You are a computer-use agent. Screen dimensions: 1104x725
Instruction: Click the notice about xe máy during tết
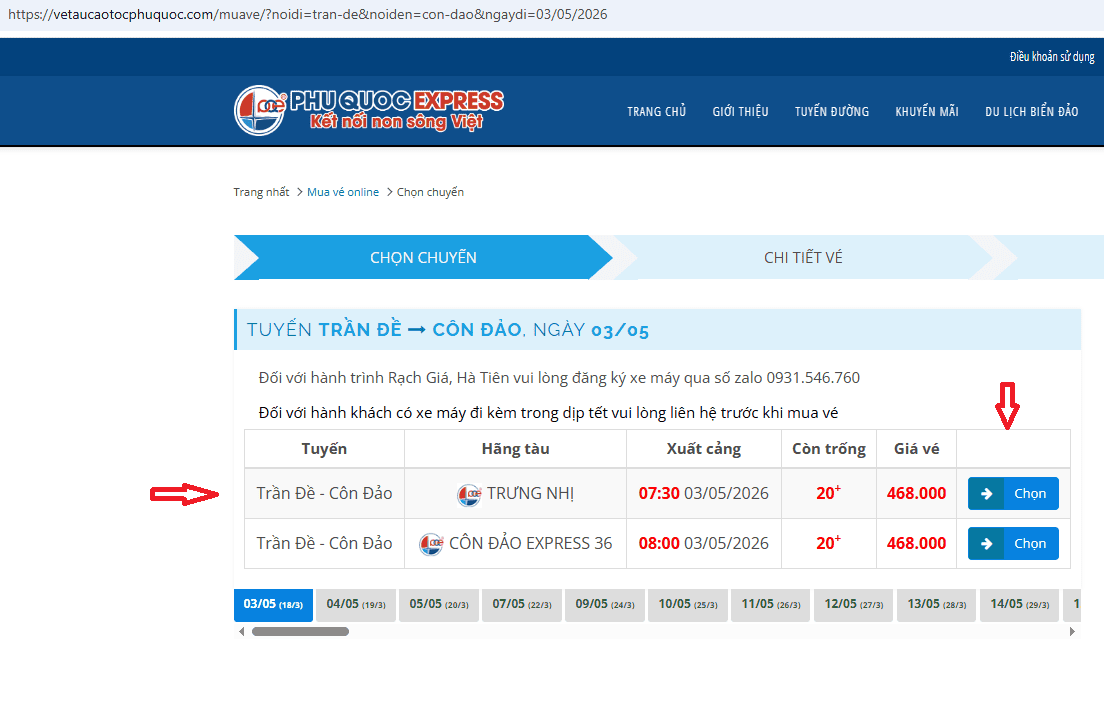click(x=548, y=412)
